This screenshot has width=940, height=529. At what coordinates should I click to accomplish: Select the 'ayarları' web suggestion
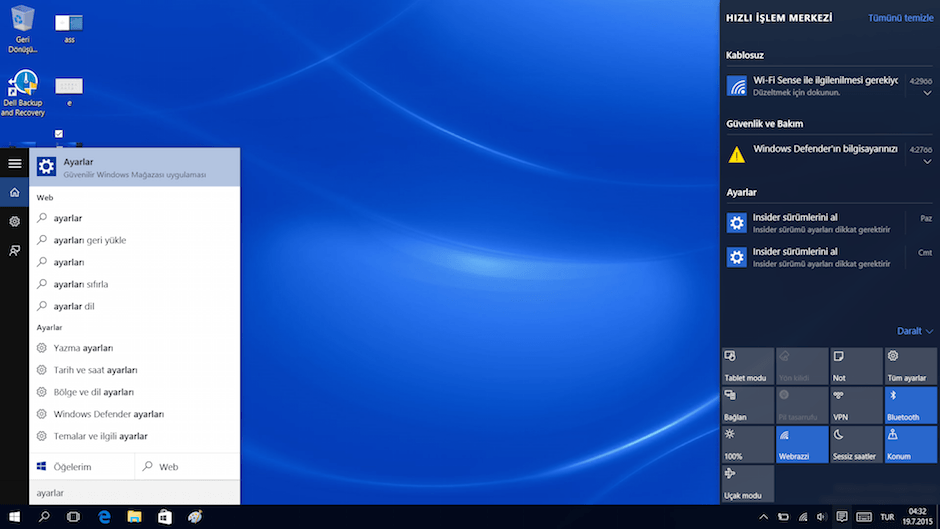[x=135, y=262]
